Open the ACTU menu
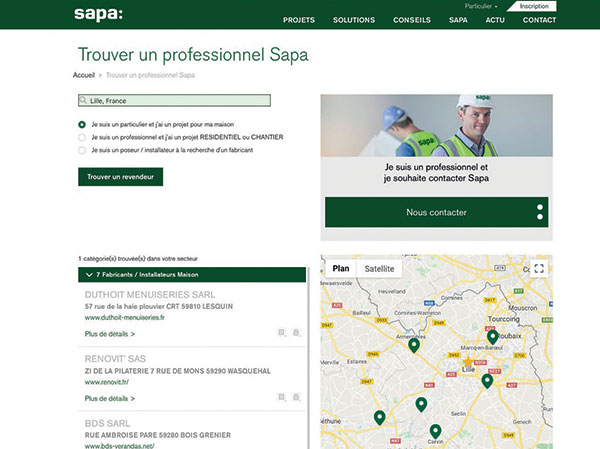This screenshot has width=600, height=449. tap(495, 20)
